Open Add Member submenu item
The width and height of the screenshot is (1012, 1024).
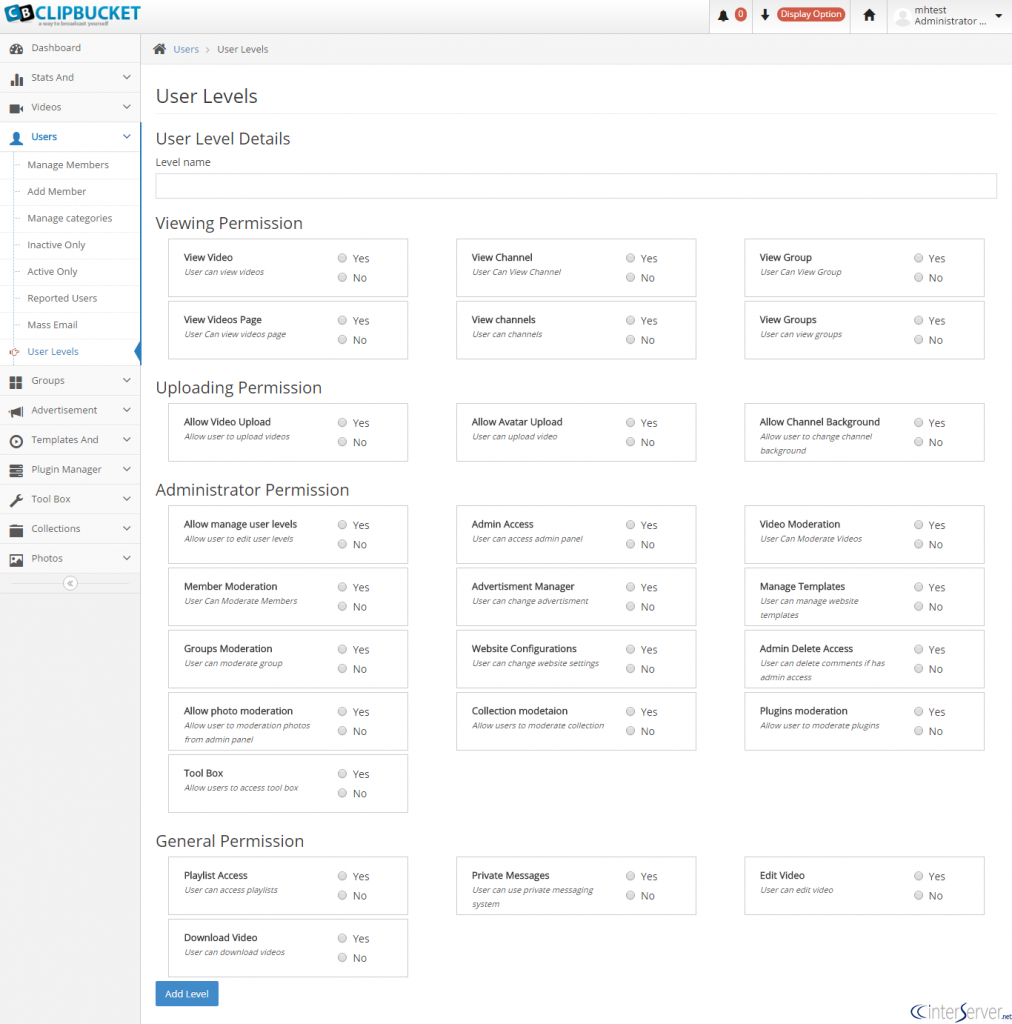click(57, 191)
